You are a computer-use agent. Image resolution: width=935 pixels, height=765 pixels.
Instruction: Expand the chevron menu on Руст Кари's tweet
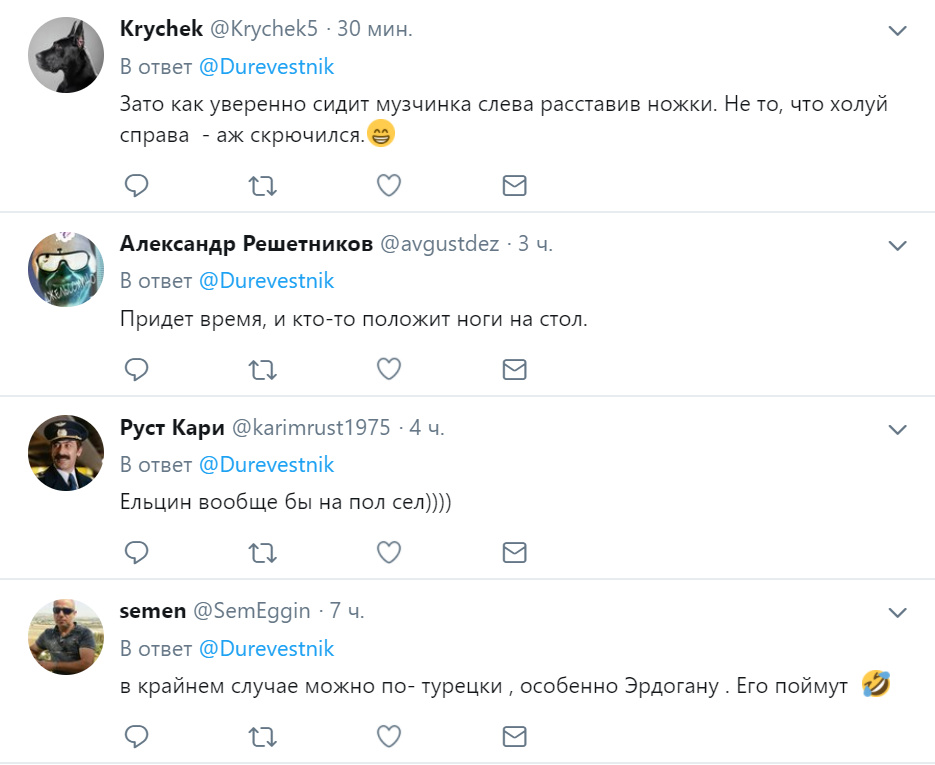pyautogui.click(x=897, y=429)
